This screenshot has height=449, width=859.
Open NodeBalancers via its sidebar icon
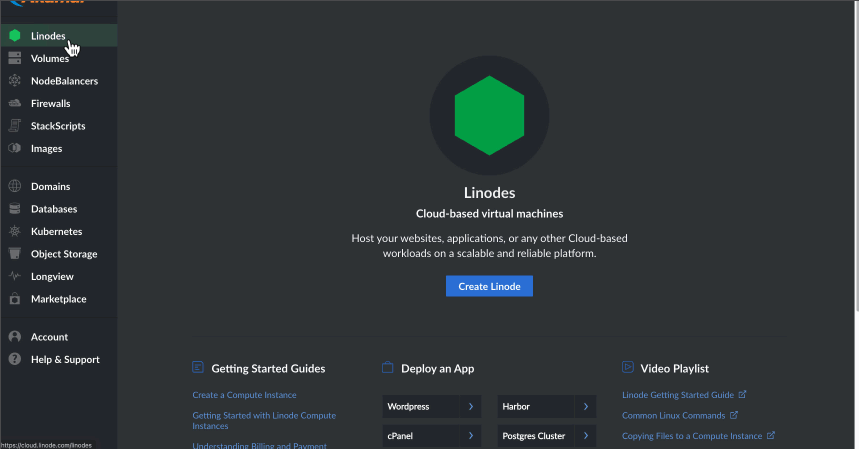14,81
